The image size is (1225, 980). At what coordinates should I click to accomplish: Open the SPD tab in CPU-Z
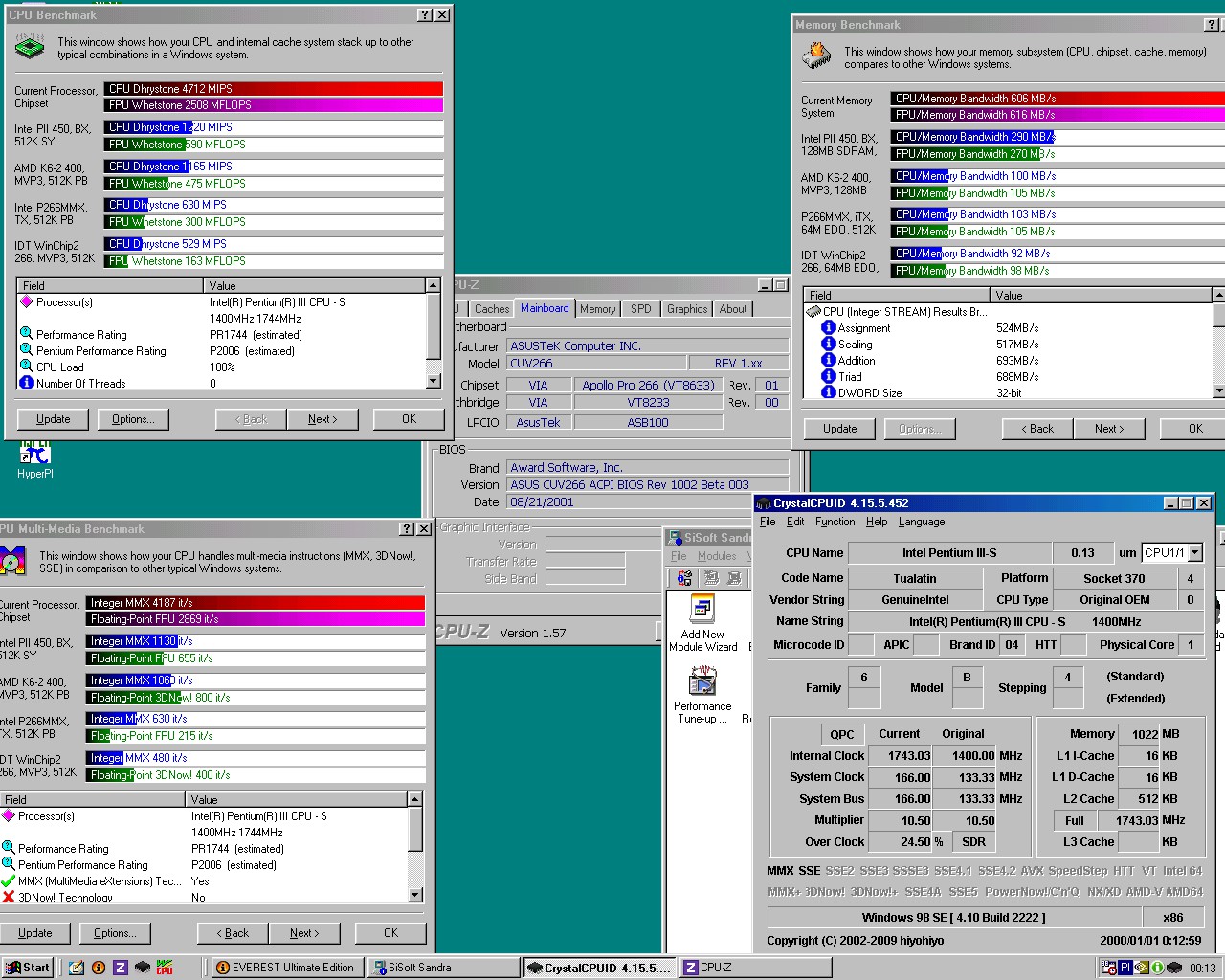pyautogui.click(x=641, y=309)
